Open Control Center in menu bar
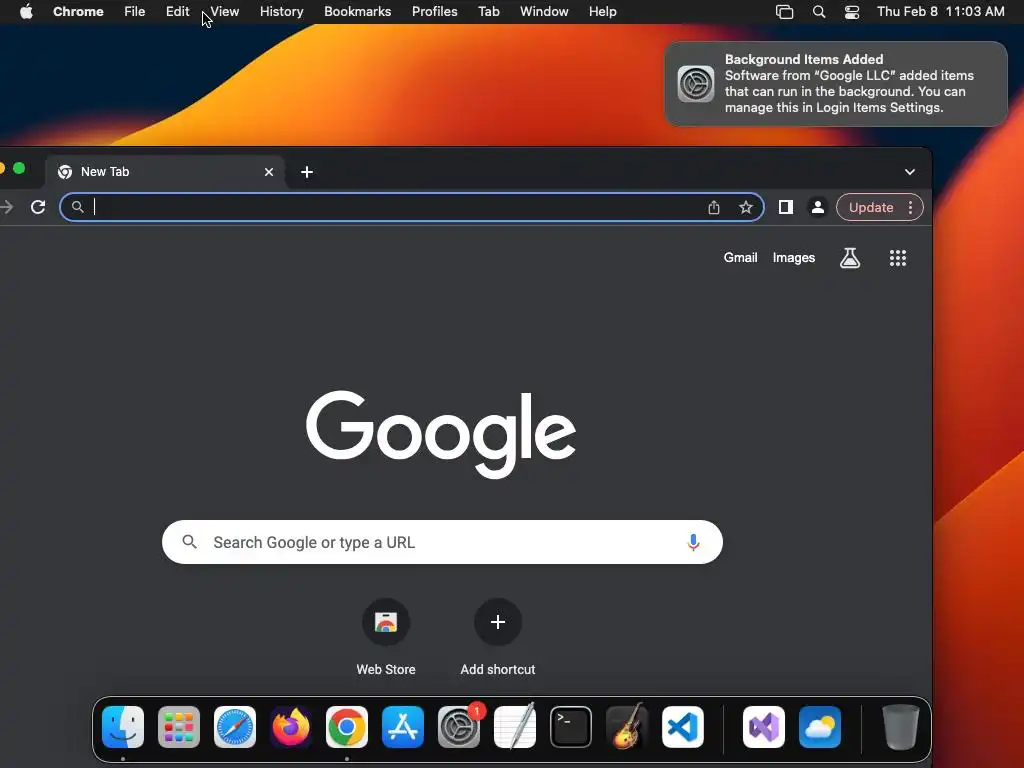Viewport: 1024px width, 768px height. pos(852,12)
